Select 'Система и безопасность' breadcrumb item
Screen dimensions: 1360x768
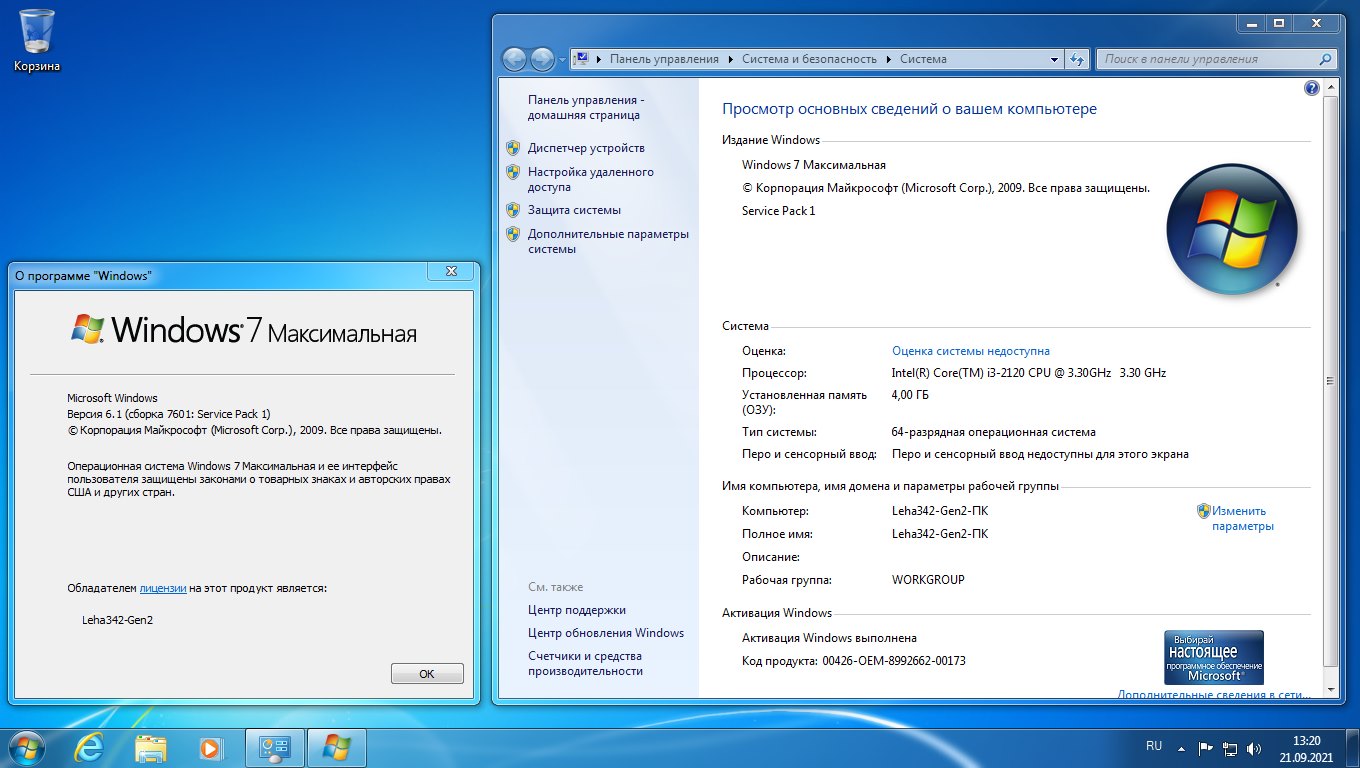pyautogui.click(x=809, y=59)
